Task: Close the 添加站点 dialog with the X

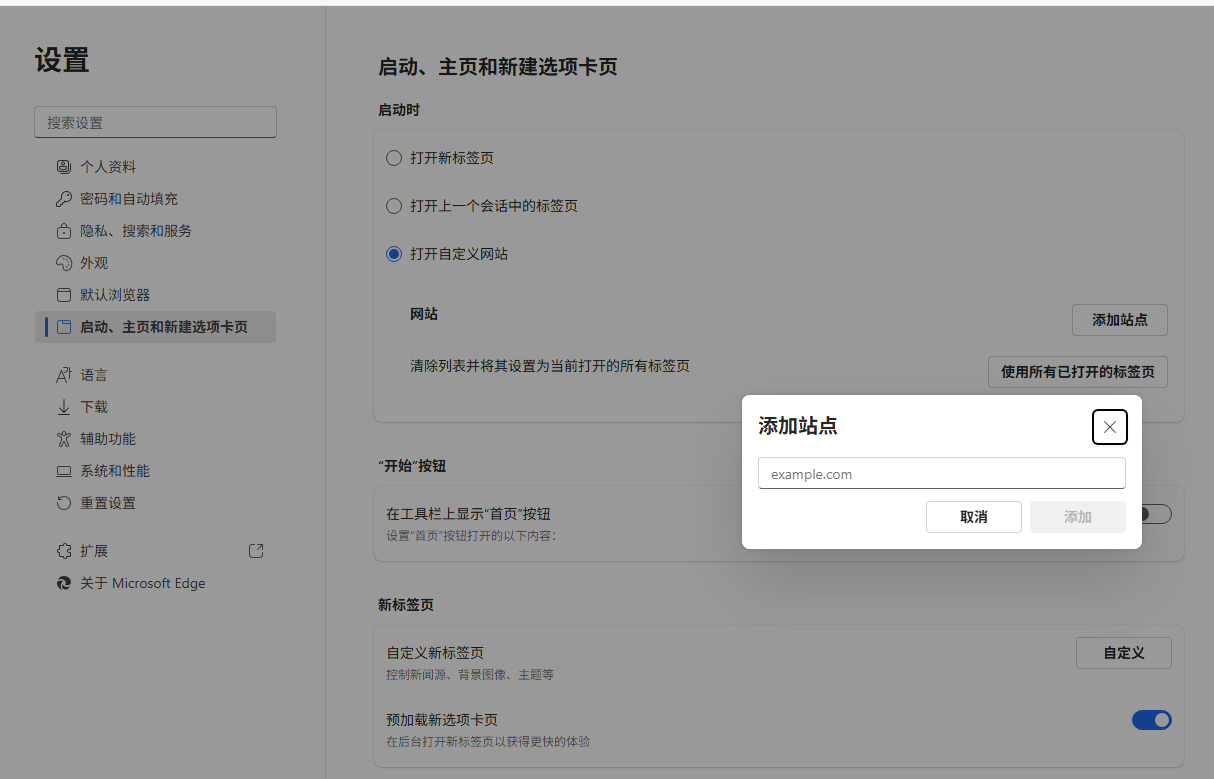Action: pyautogui.click(x=1110, y=427)
